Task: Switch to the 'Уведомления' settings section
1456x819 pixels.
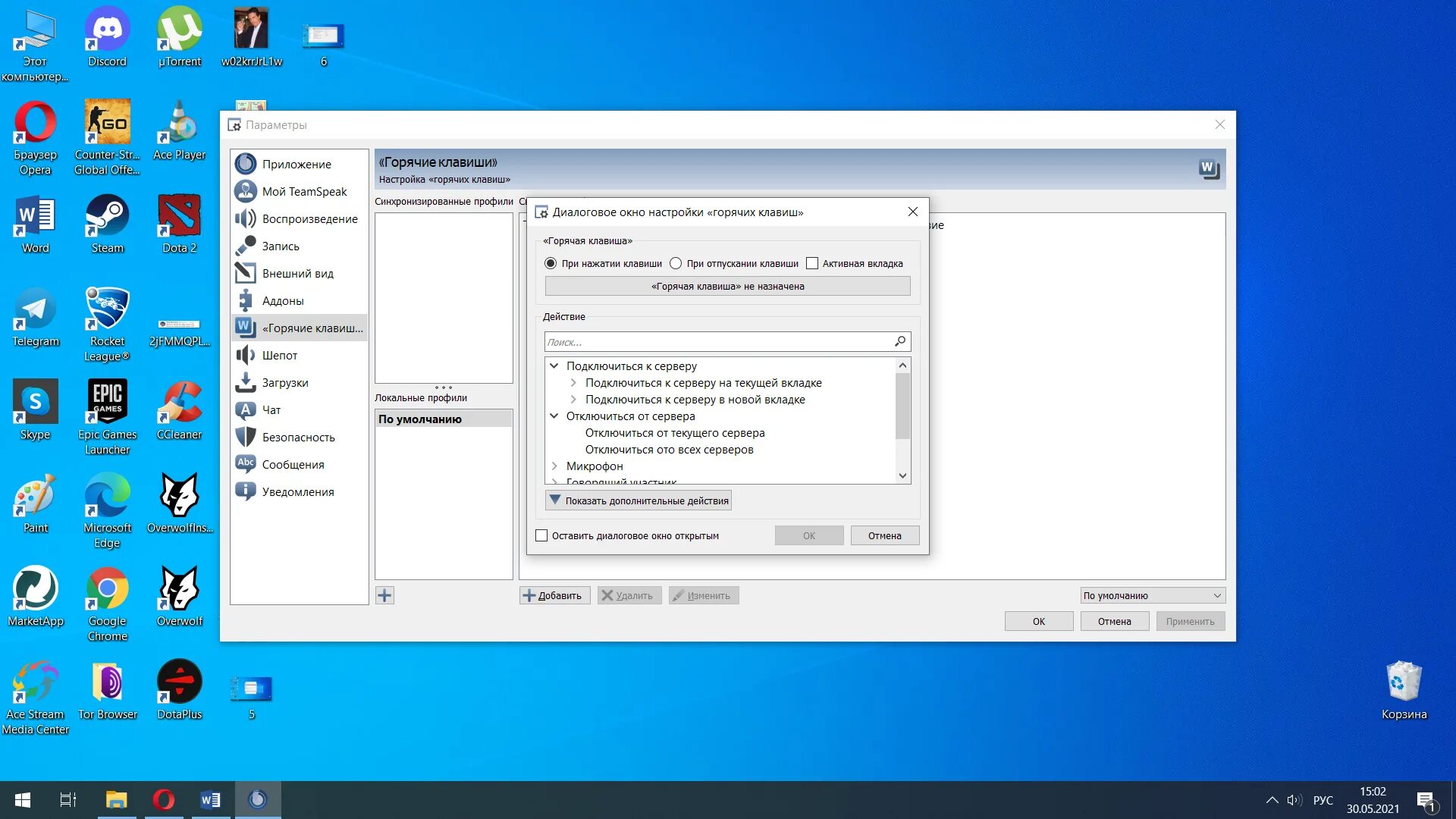Action: (297, 492)
